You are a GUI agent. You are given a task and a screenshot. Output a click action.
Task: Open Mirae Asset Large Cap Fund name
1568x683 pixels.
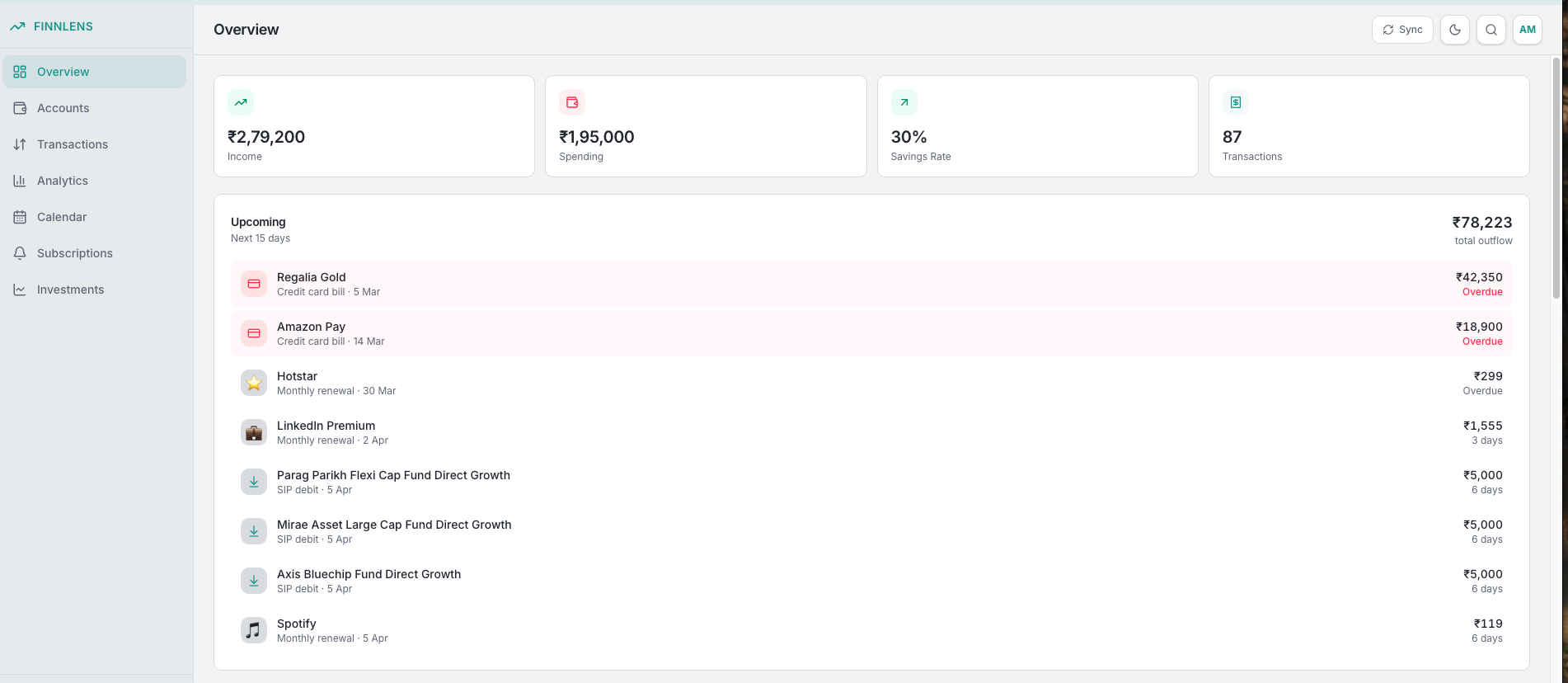tap(394, 525)
